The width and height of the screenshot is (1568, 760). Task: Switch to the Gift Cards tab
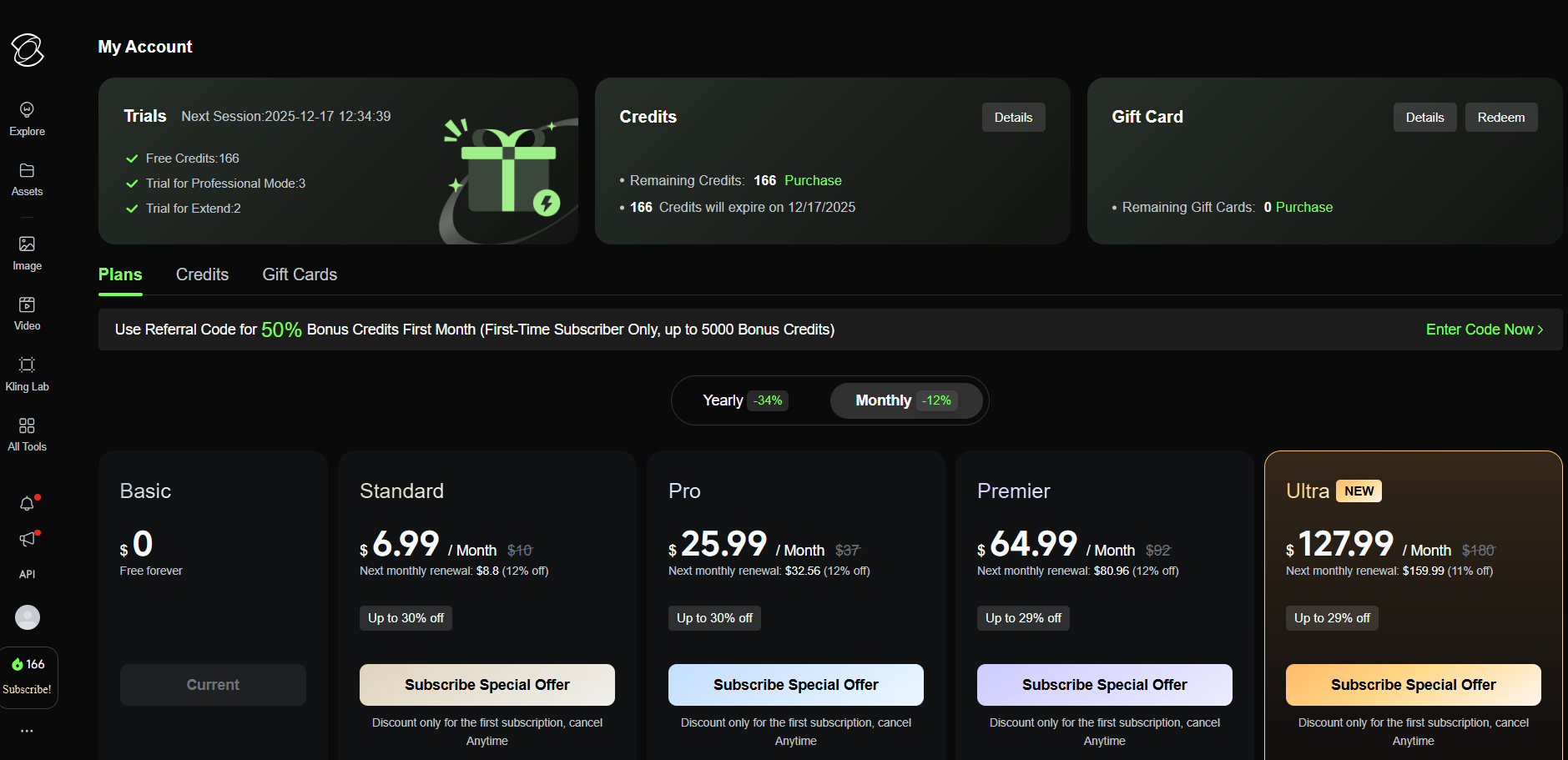point(300,274)
